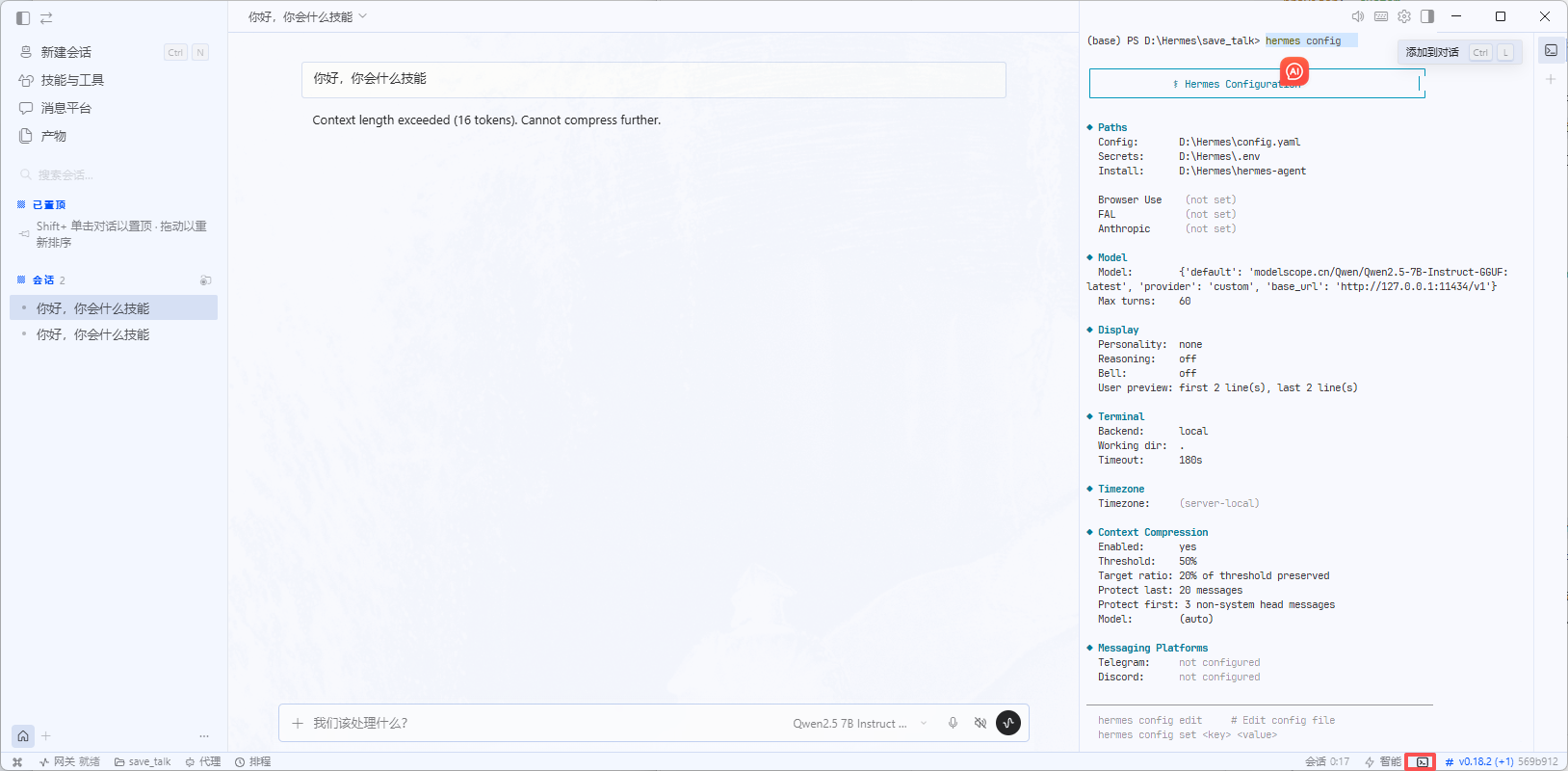Select the highlighted 你好，你会什么技能 conversation

[x=114, y=308]
